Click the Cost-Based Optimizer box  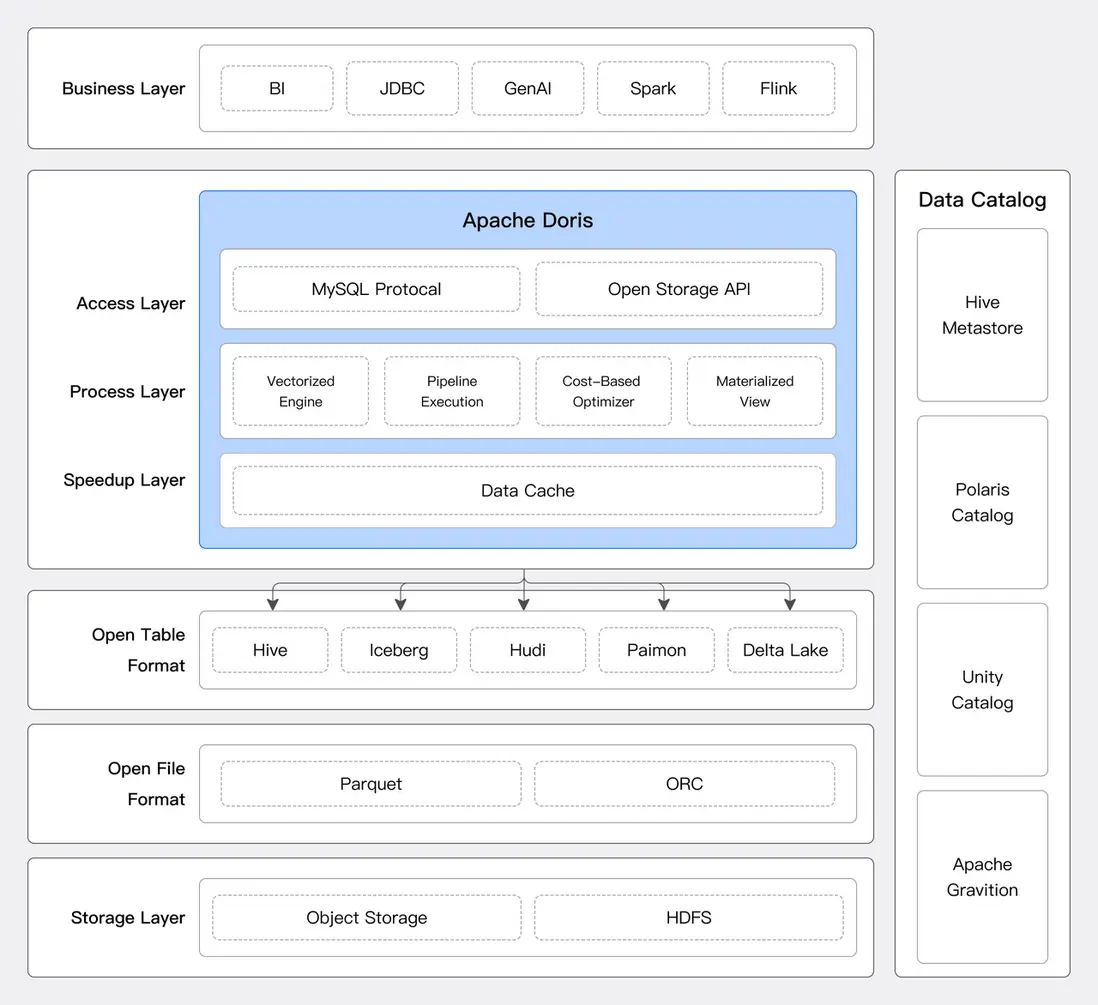coord(603,391)
